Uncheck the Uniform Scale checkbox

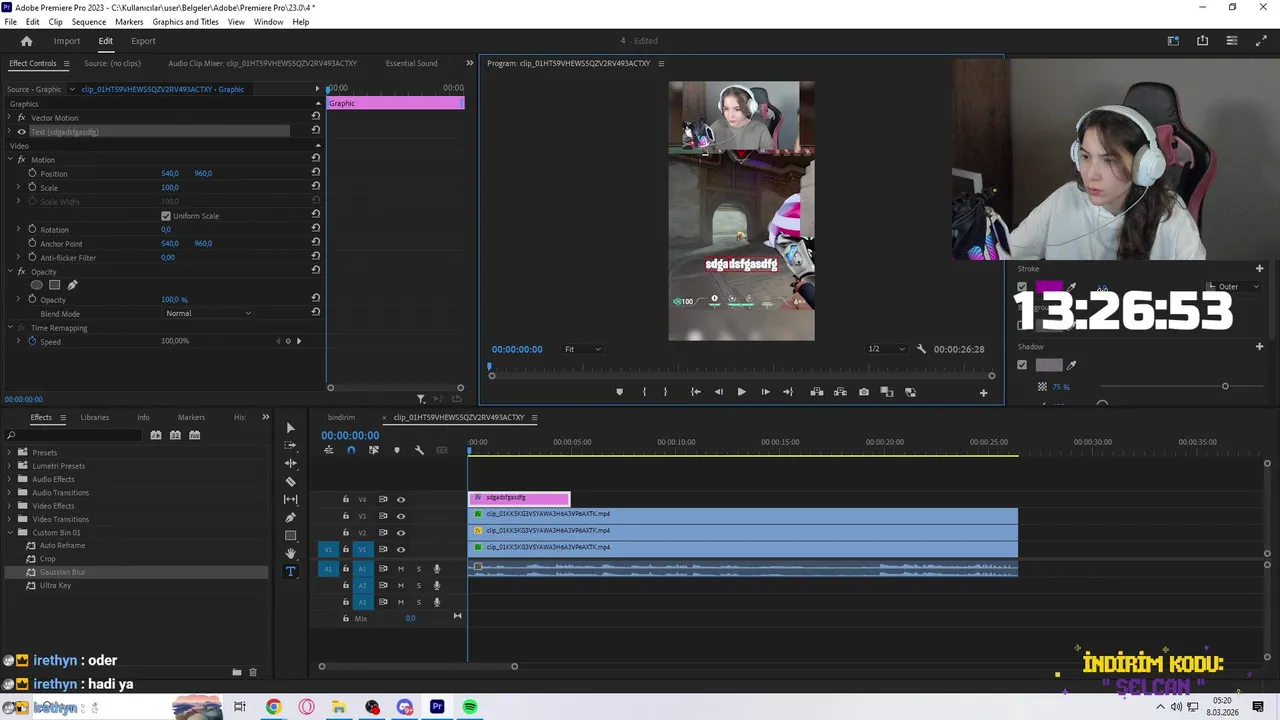point(166,216)
